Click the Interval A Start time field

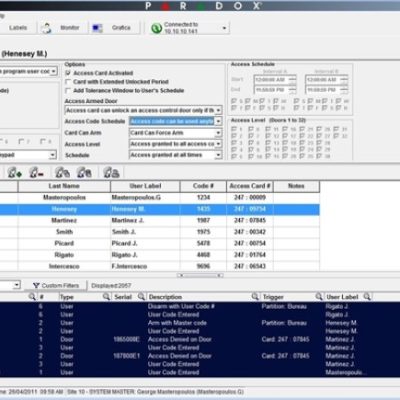coord(271,80)
